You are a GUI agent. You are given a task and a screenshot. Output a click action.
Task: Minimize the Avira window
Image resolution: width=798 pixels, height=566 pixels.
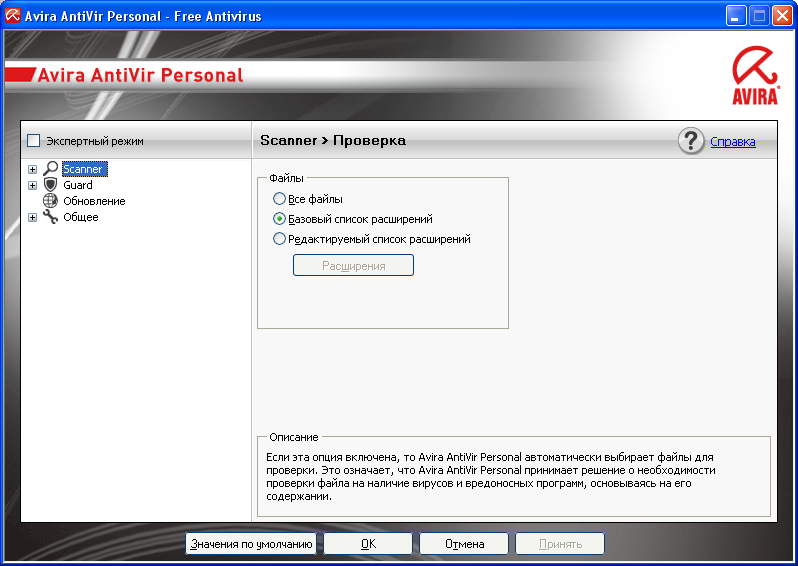735,16
